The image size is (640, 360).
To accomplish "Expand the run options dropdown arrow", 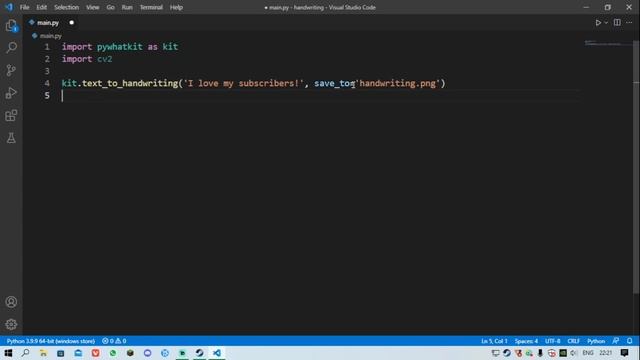I will click(606, 23).
